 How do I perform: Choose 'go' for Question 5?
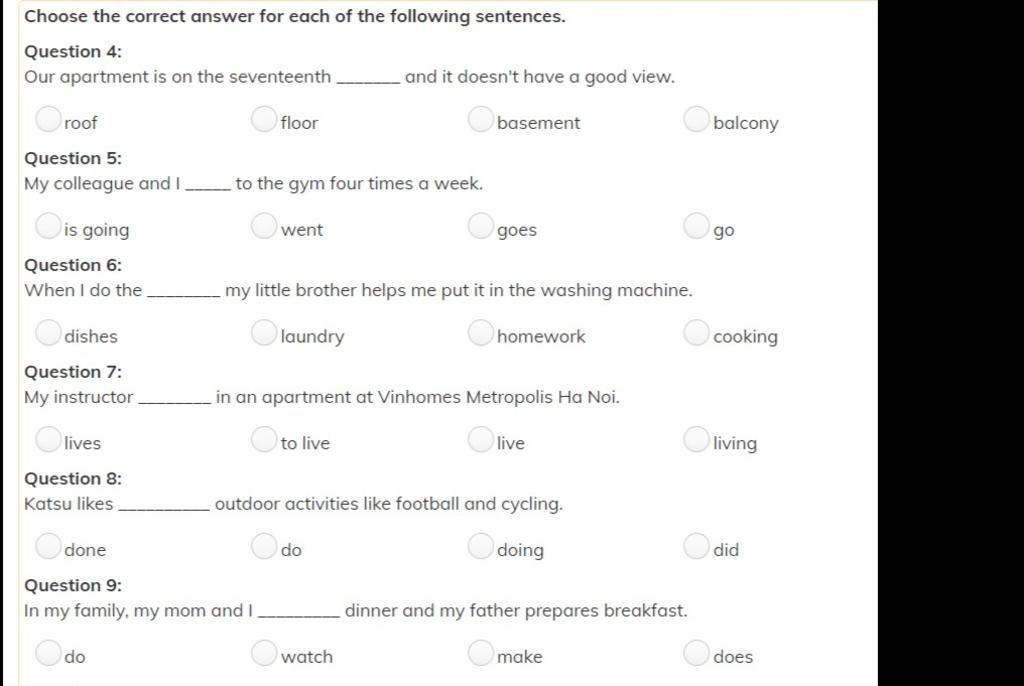click(696, 225)
